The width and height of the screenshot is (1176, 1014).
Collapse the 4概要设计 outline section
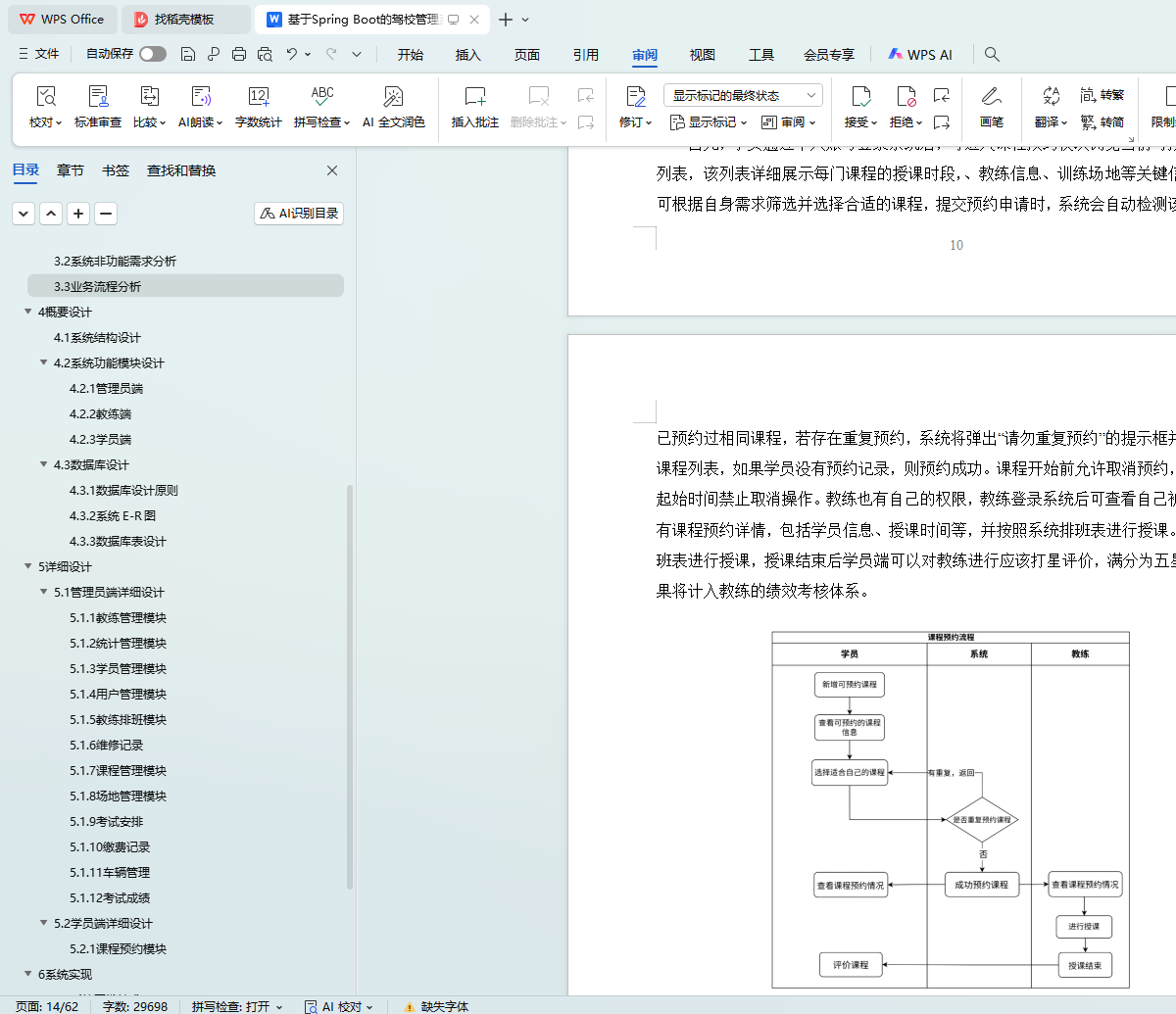tap(27, 313)
